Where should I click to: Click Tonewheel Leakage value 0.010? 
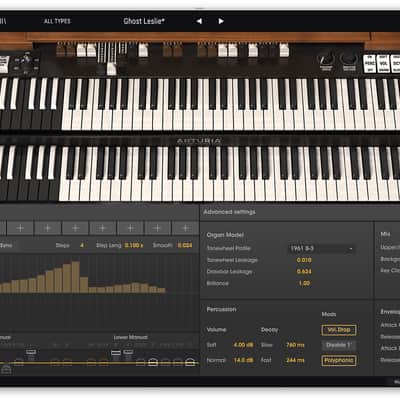[304, 260]
